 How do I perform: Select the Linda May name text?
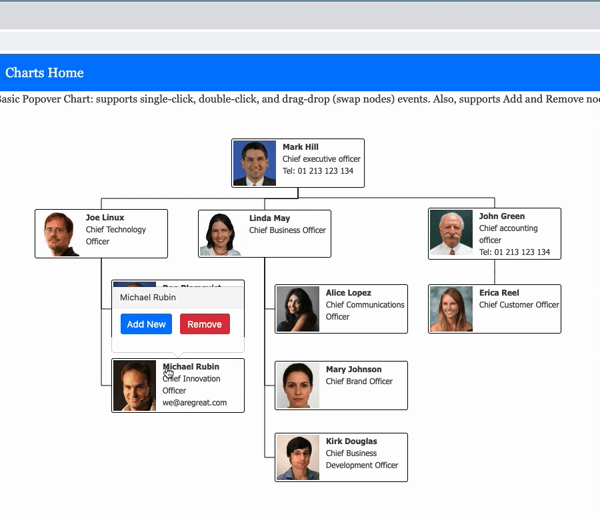[269, 218]
